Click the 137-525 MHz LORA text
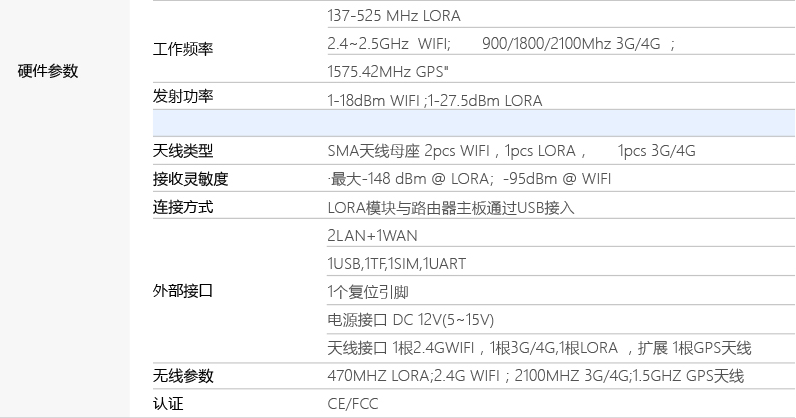The height and width of the screenshot is (418, 796). tap(394, 17)
